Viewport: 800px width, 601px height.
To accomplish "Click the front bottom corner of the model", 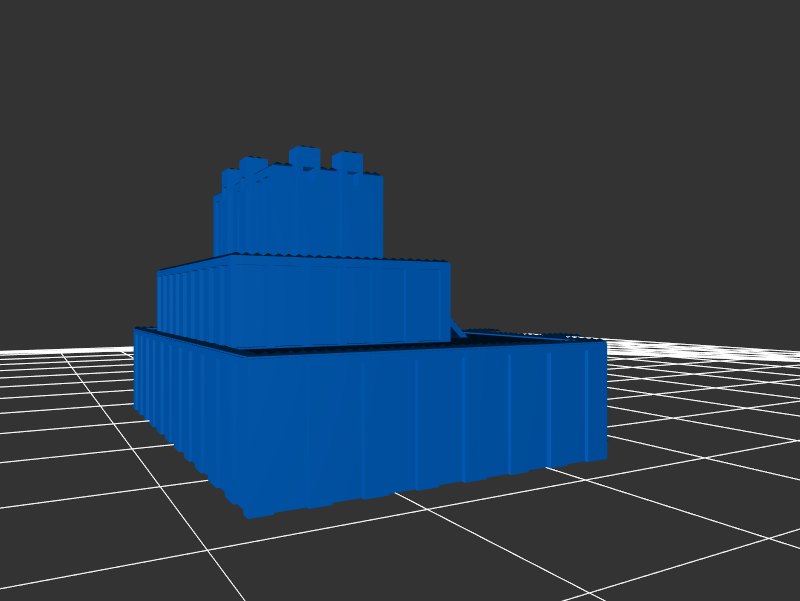I will [x=248, y=512].
